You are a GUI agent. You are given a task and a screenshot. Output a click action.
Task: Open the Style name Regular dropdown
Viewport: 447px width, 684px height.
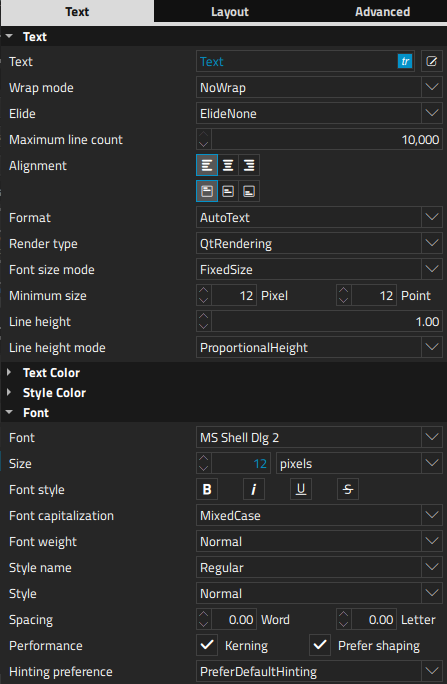(319, 568)
